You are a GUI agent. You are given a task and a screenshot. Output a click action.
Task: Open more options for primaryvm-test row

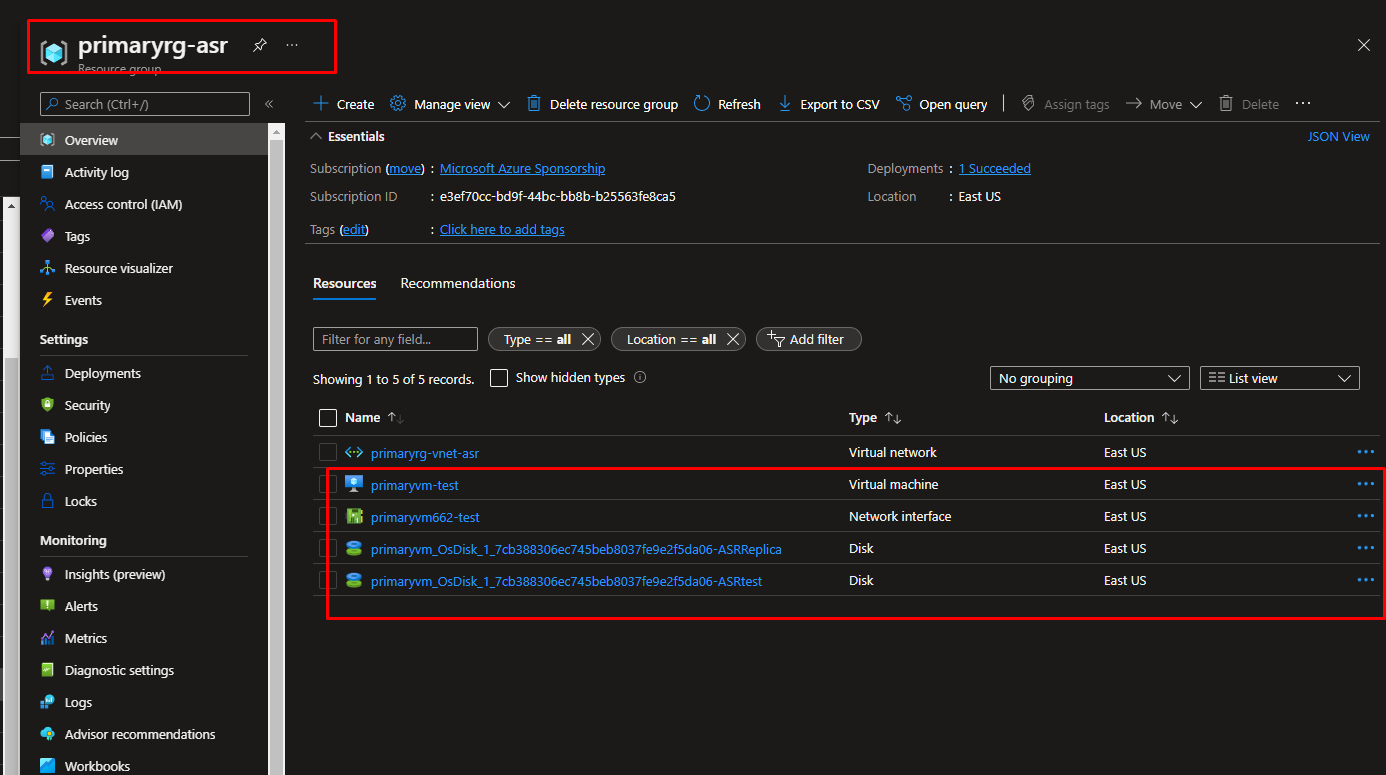(x=1365, y=484)
